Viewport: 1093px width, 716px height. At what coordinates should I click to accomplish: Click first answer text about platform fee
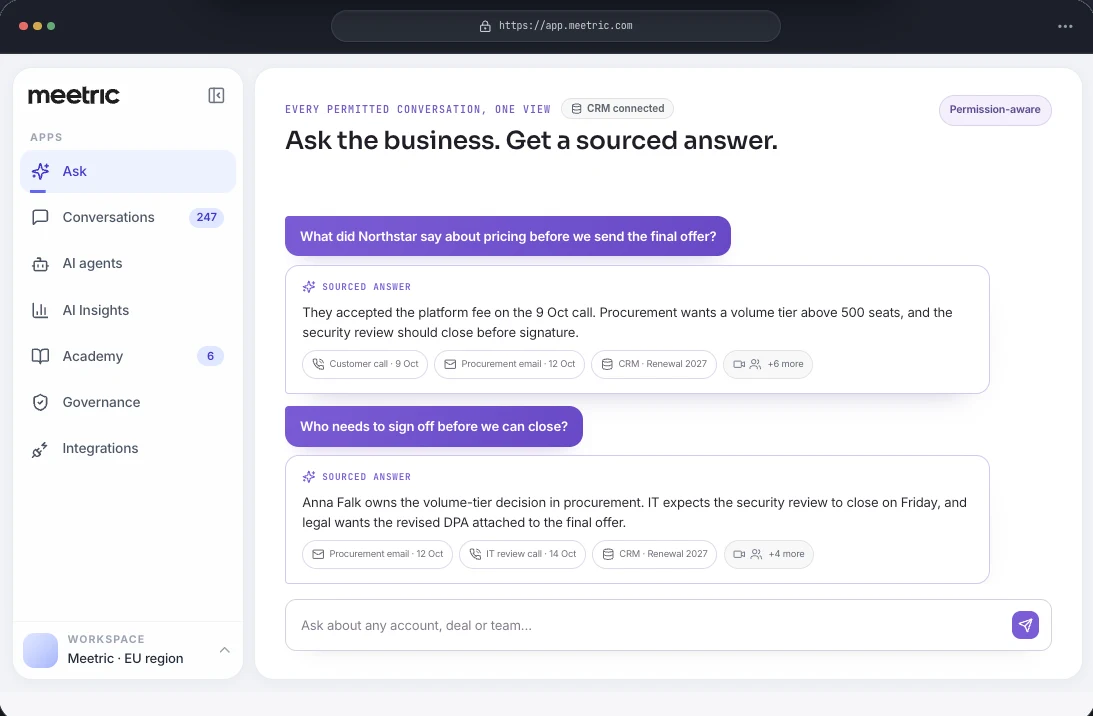pyautogui.click(x=627, y=322)
